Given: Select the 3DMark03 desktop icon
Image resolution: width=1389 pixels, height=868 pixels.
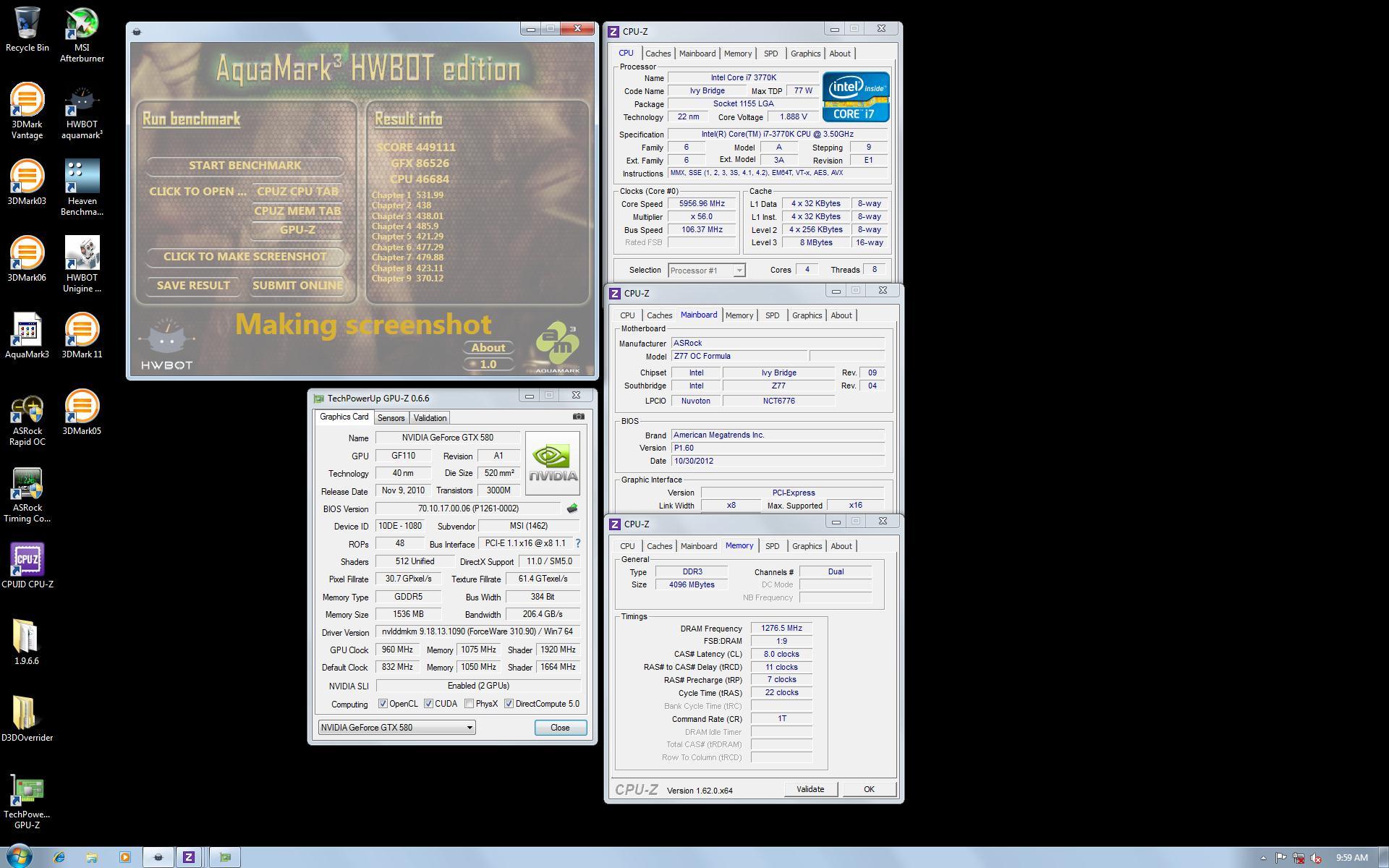Looking at the screenshot, I should pyautogui.click(x=27, y=183).
